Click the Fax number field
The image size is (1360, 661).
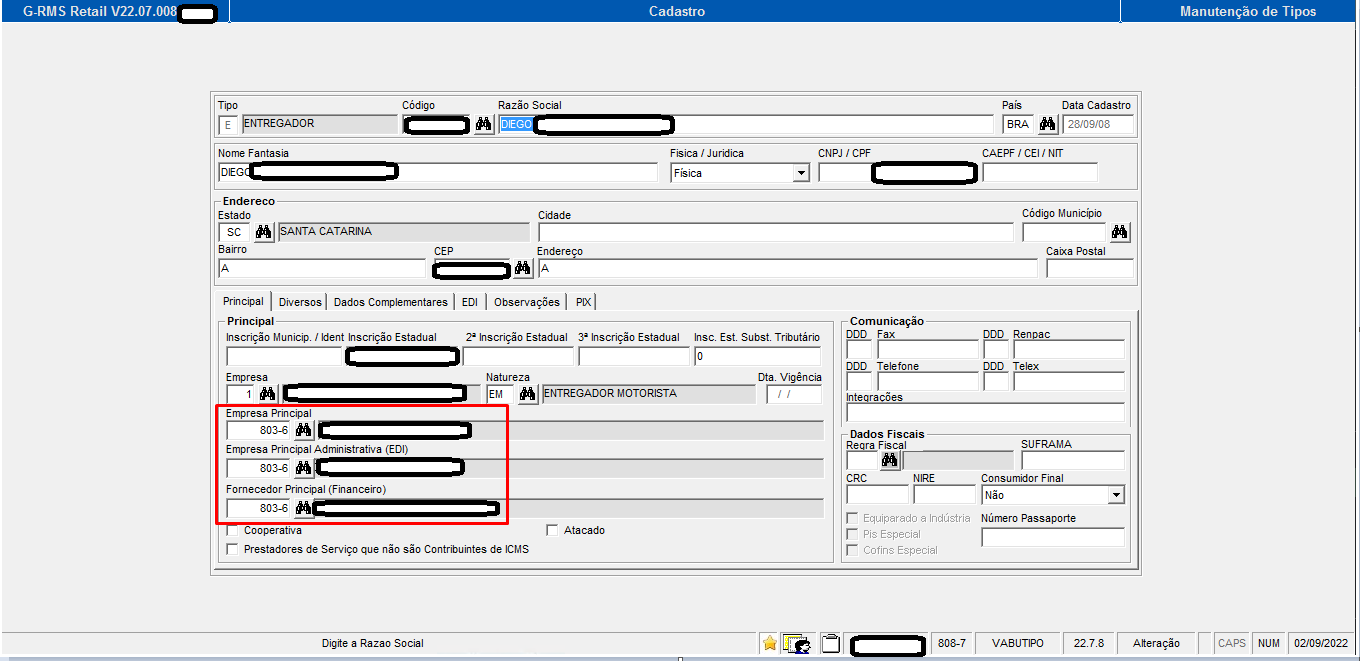927,350
